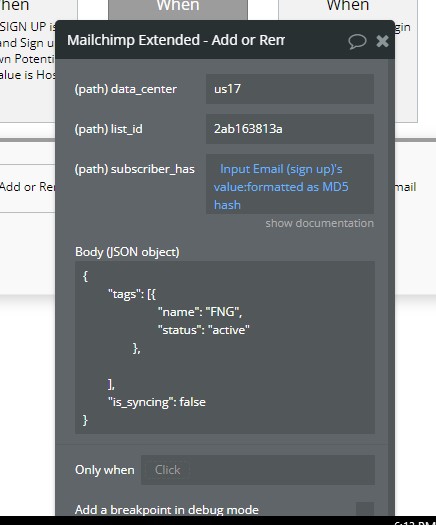436x525 pixels.
Task: Edit the data_center field containing us17
Action: click(x=290, y=89)
